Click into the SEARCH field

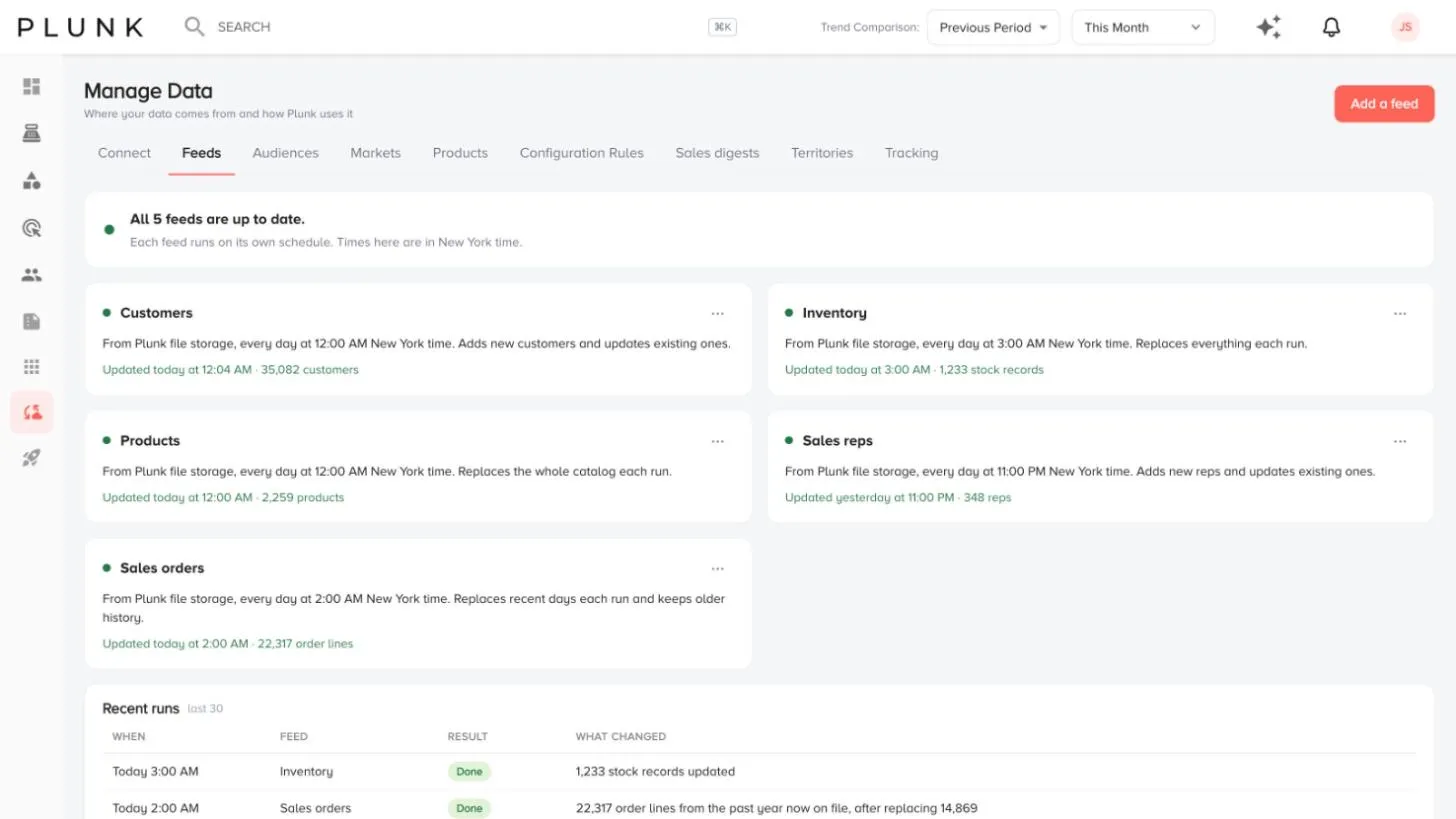tap(244, 27)
